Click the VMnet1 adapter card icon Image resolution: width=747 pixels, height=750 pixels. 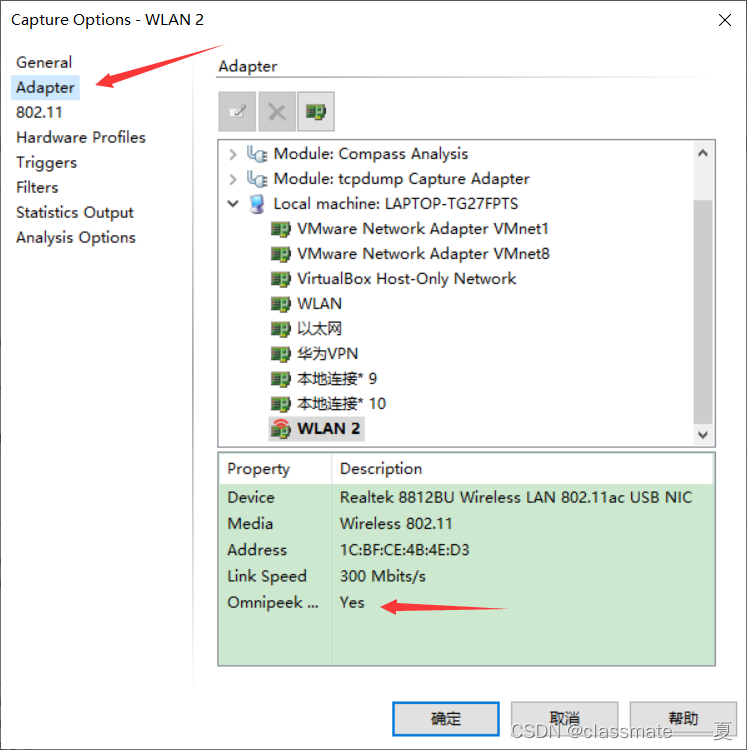[281, 229]
